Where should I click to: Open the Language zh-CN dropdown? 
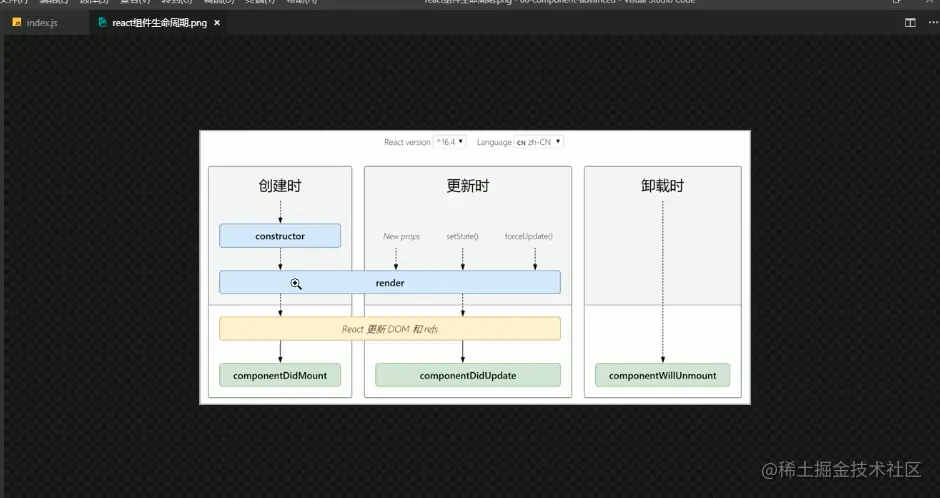pyautogui.click(x=538, y=142)
